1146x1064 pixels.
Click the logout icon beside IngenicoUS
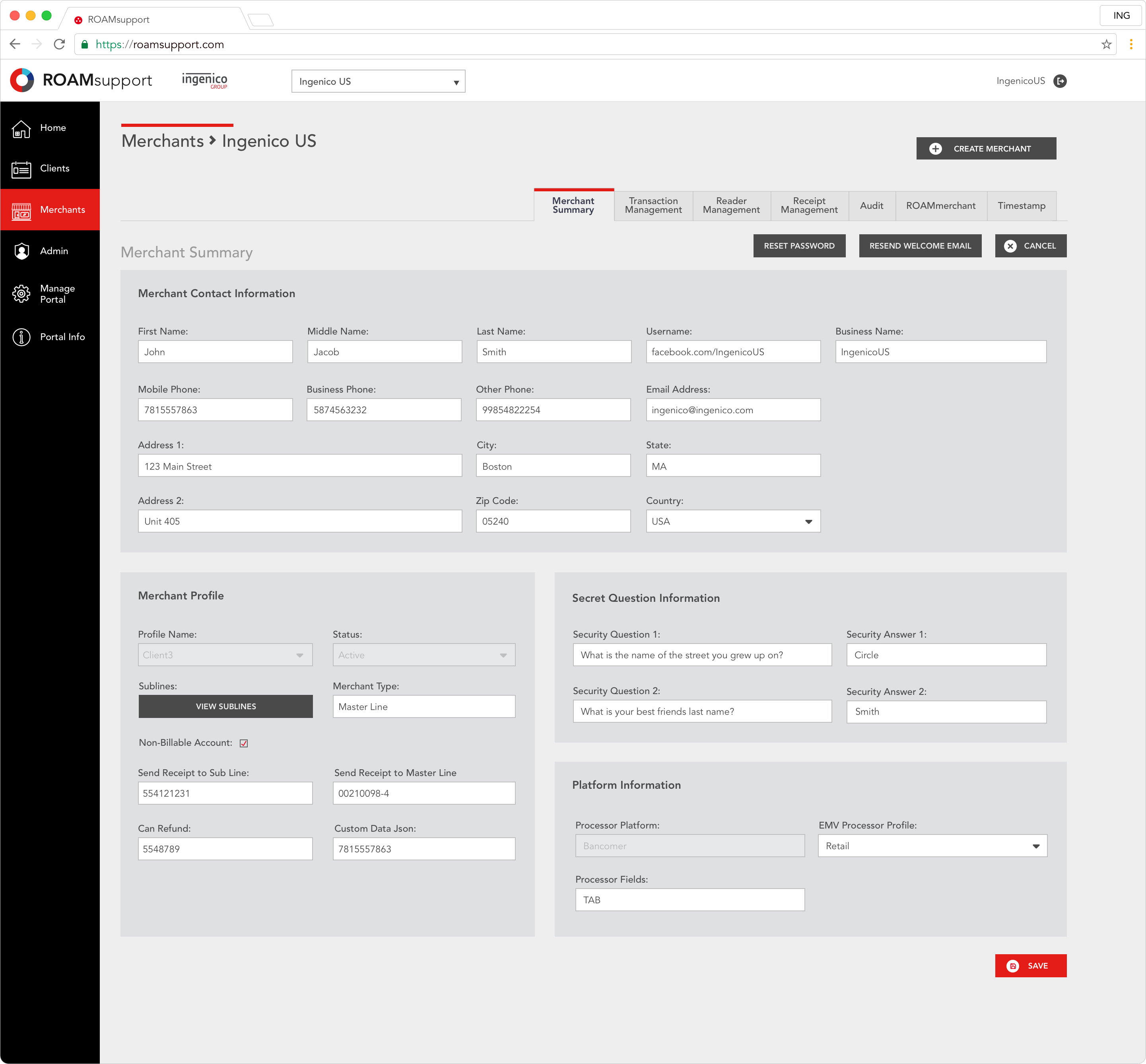click(x=1060, y=81)
